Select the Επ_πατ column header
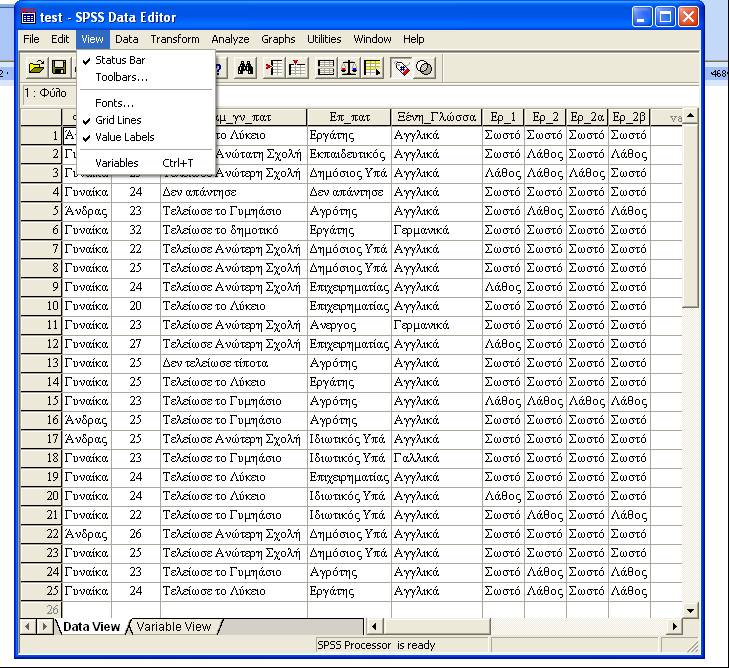729x668 pixels. coord(349,117)
